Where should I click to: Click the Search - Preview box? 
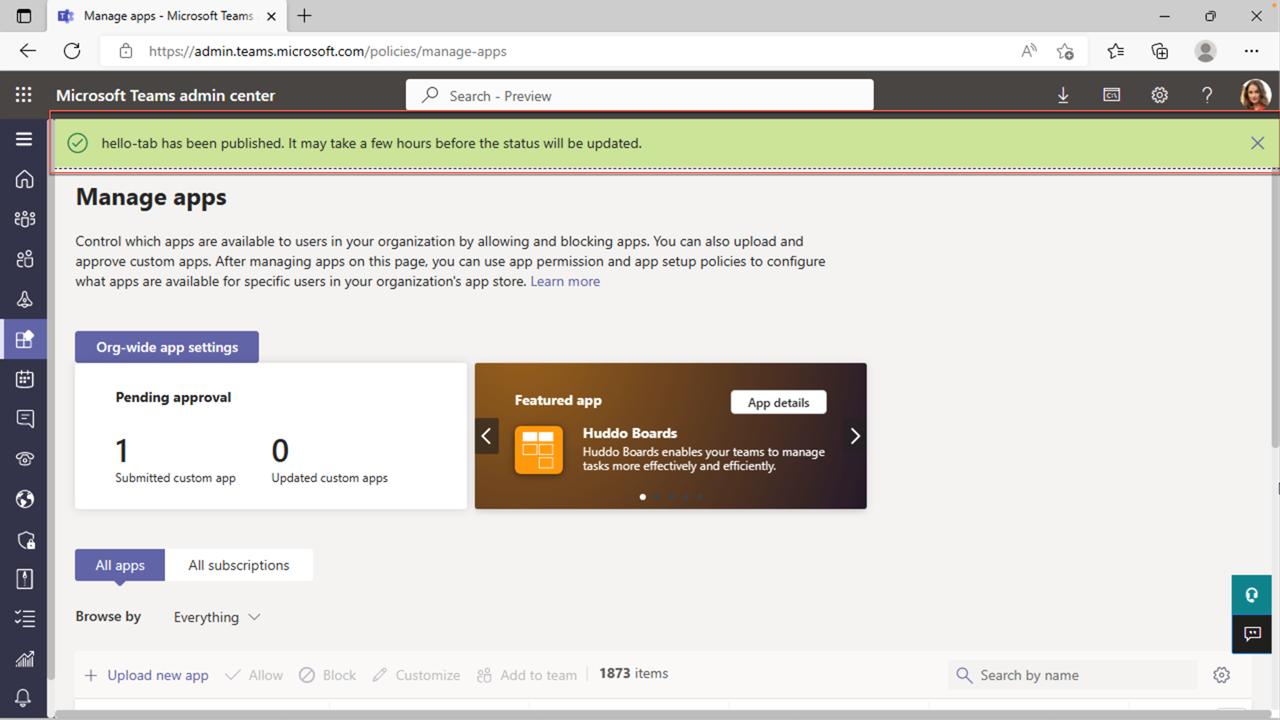point(639,95)
